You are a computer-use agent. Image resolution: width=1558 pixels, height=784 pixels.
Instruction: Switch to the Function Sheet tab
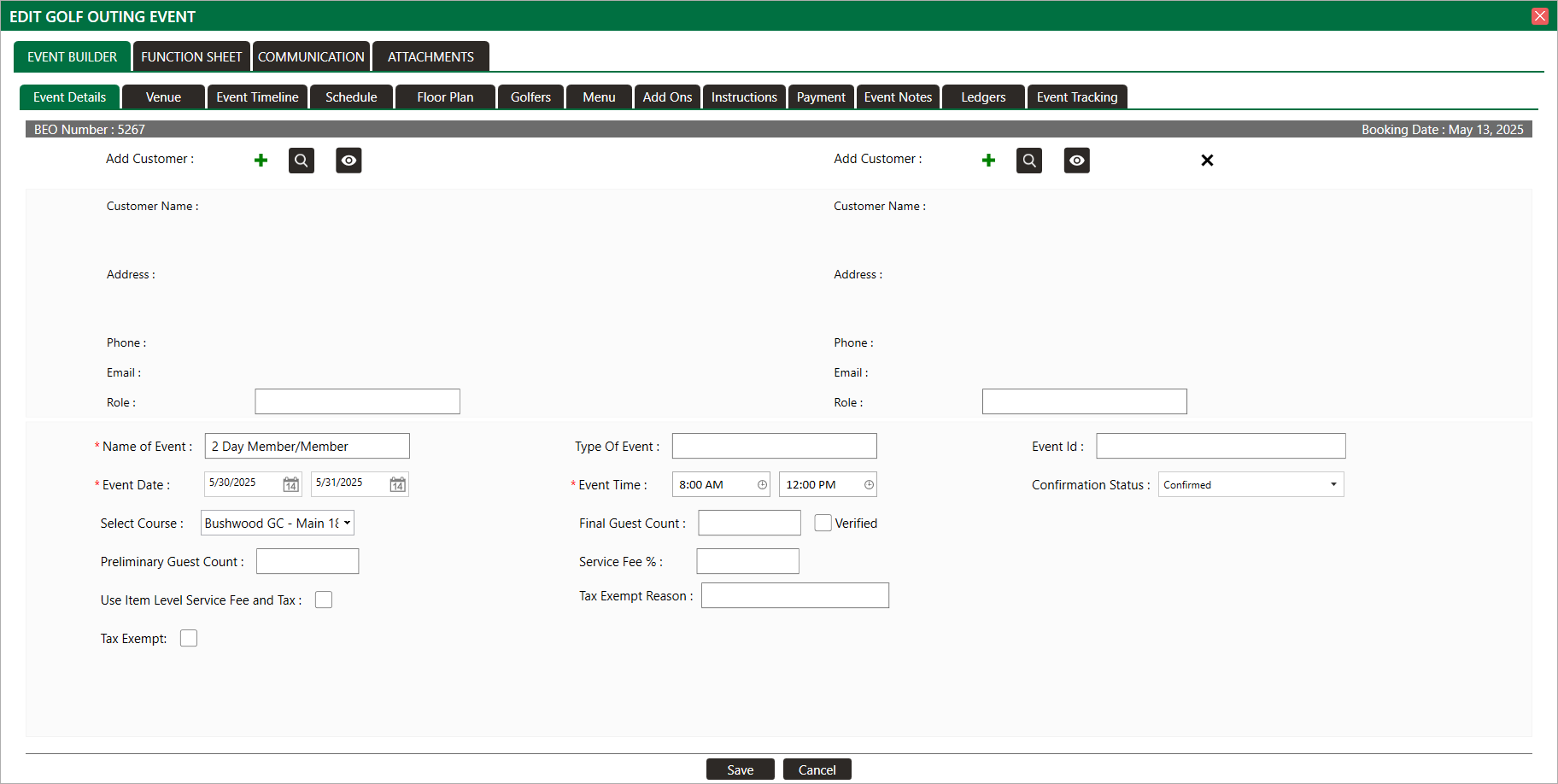coord(191,57)
